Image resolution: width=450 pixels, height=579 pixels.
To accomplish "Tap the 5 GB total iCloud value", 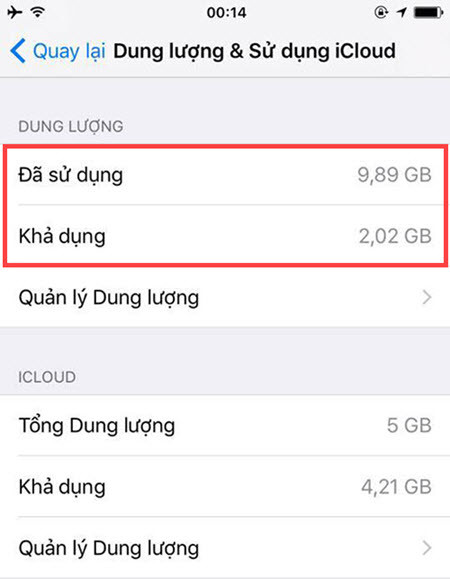I will tap(409, 425).
